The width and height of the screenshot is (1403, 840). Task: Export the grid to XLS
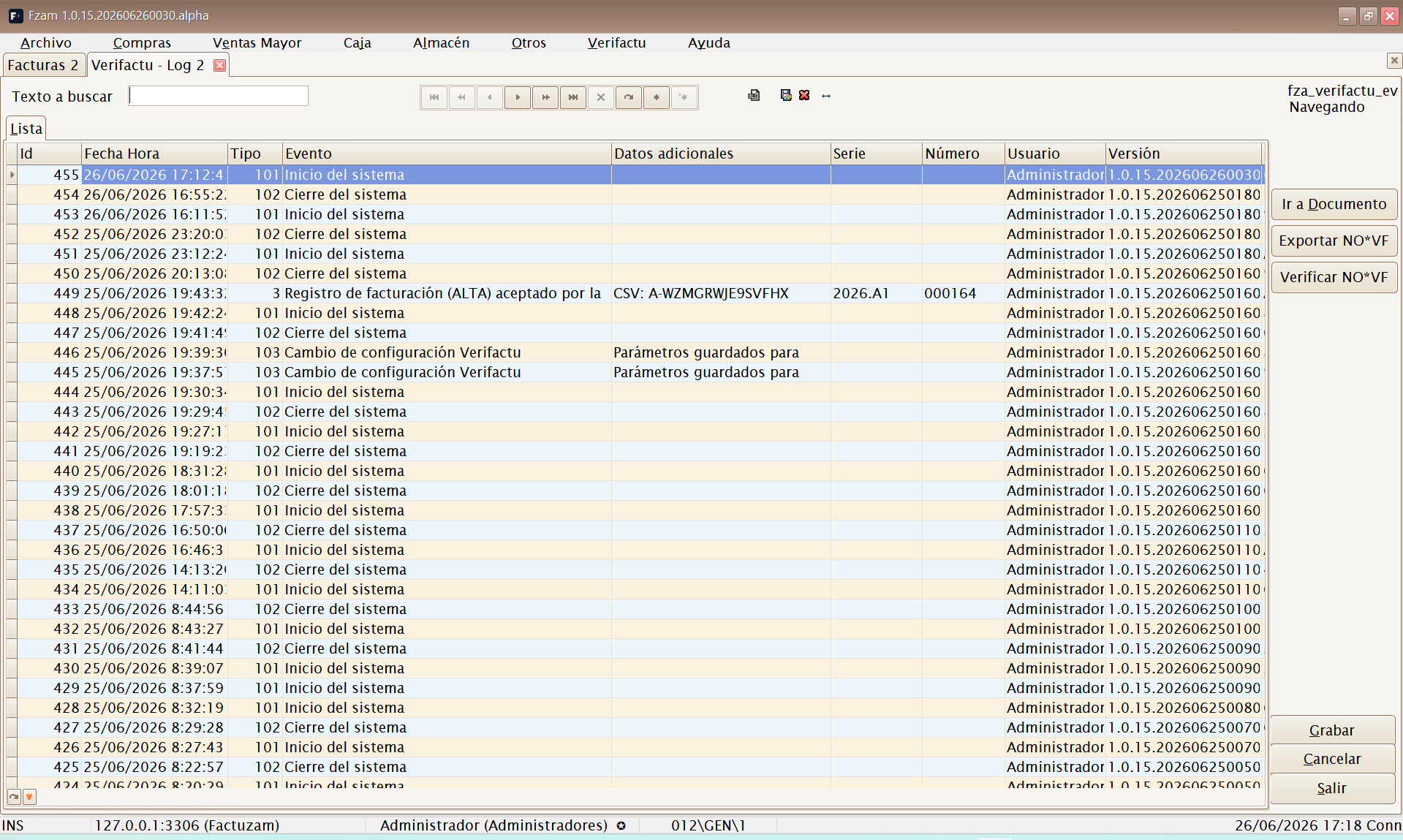(754, 95)
